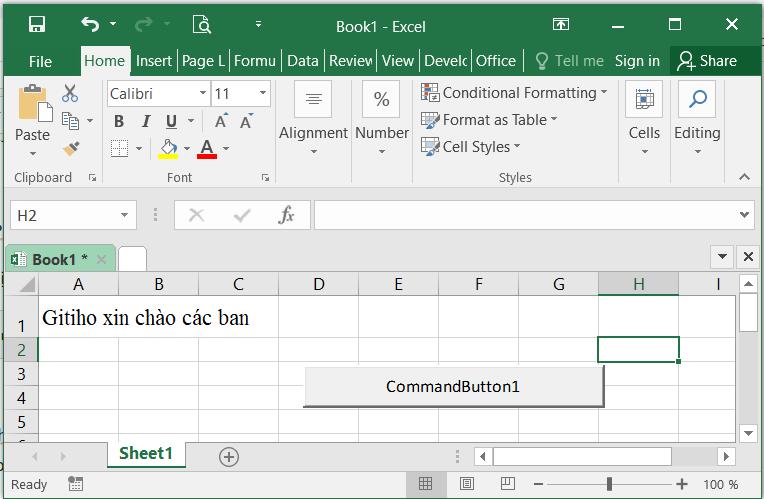Viewport: 764px width, 499px height.
Task: Apply red font color
Action: click(x=207, y=149)
